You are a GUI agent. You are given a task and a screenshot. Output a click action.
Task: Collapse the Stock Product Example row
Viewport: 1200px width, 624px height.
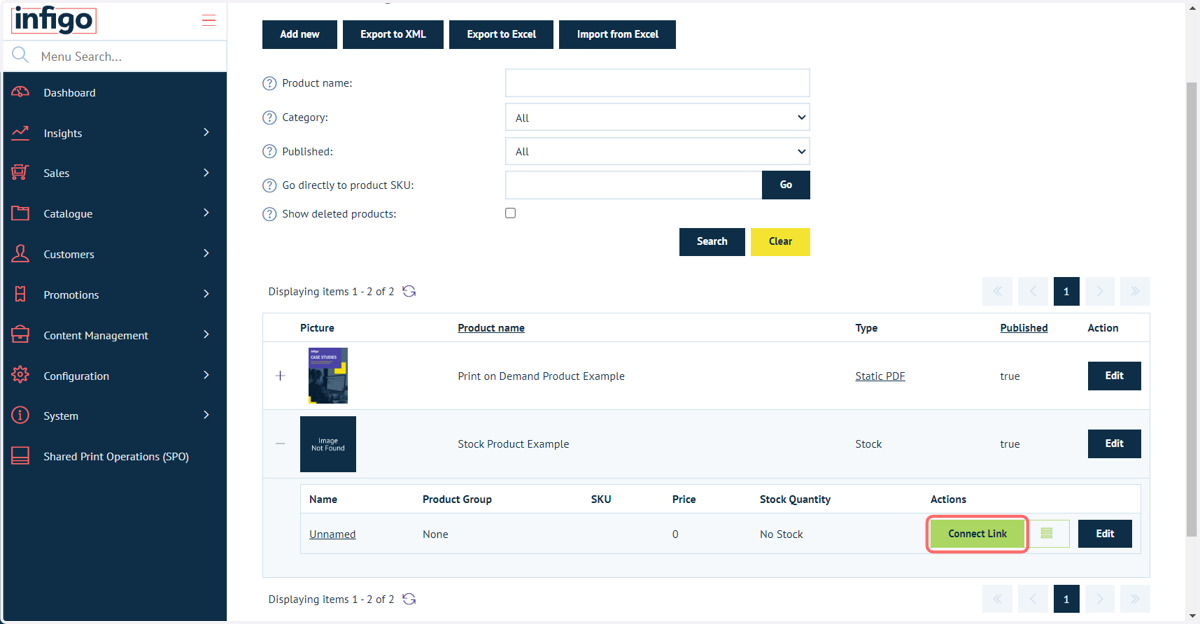tap(280, 443)
